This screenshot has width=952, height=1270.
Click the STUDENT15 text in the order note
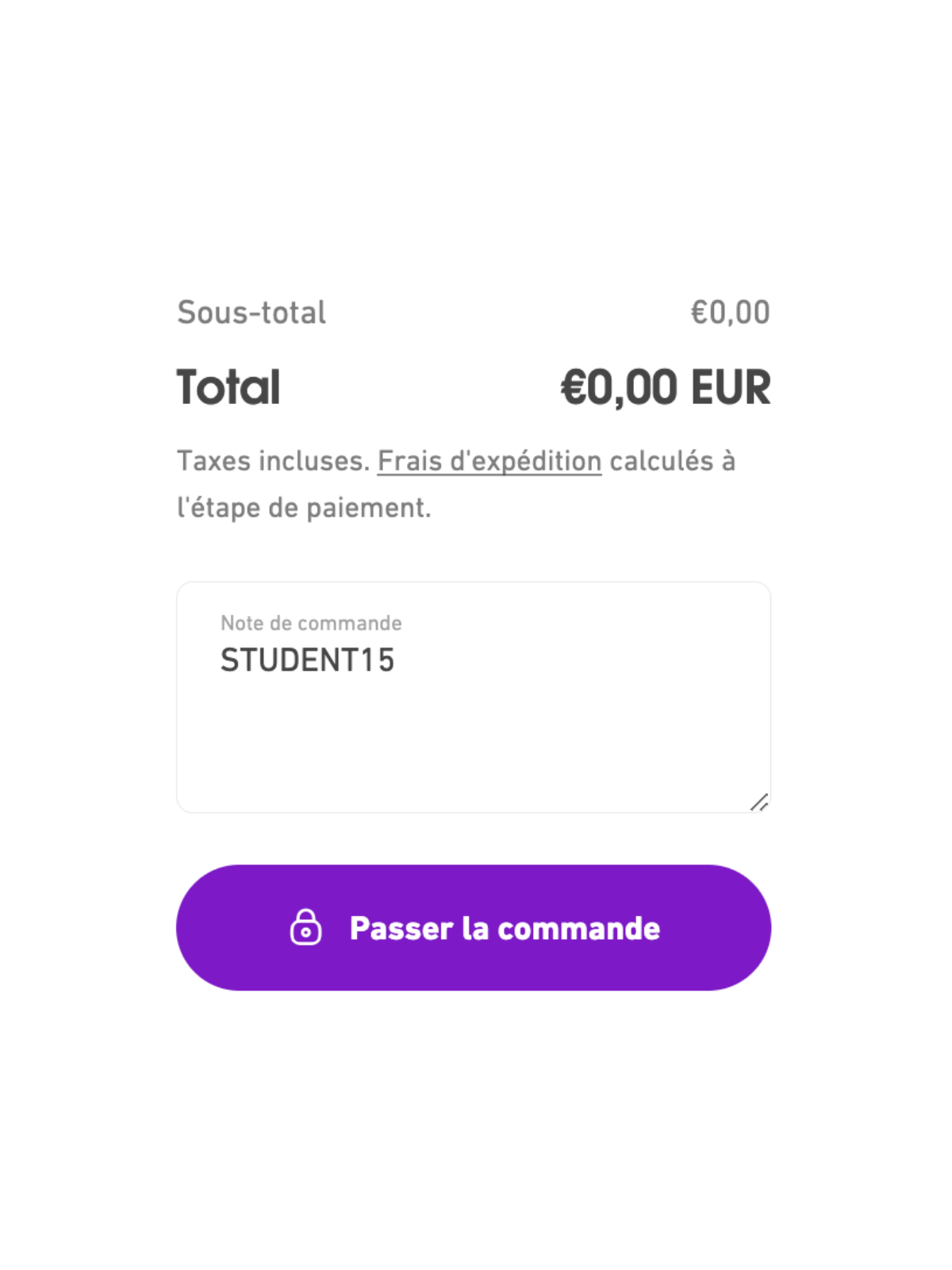pos(307,660)
